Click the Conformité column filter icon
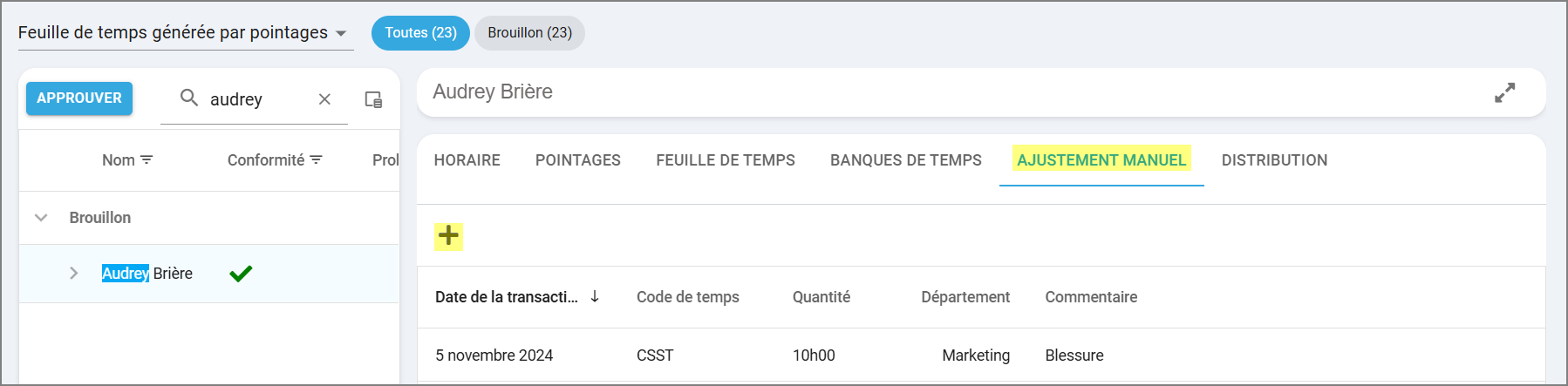1568x386 pixels. click(316, 160)
